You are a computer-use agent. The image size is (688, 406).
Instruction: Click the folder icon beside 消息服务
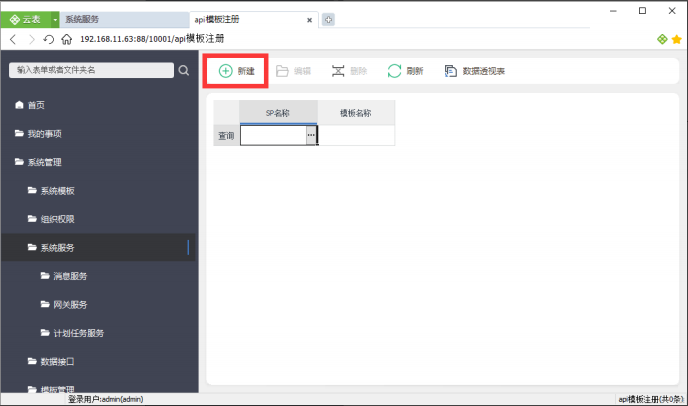45,276
